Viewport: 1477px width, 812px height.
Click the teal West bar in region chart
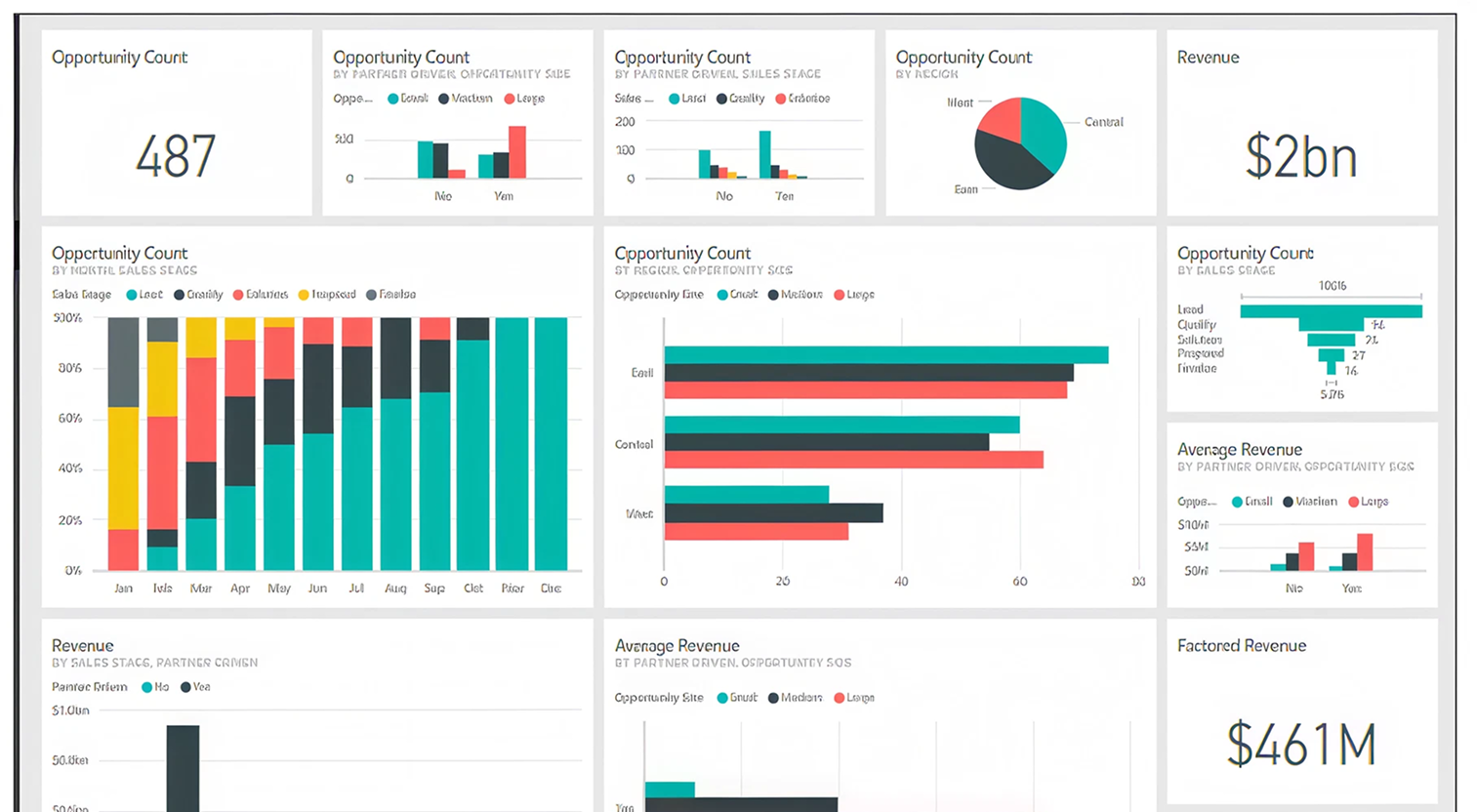[x=747, y=495]
